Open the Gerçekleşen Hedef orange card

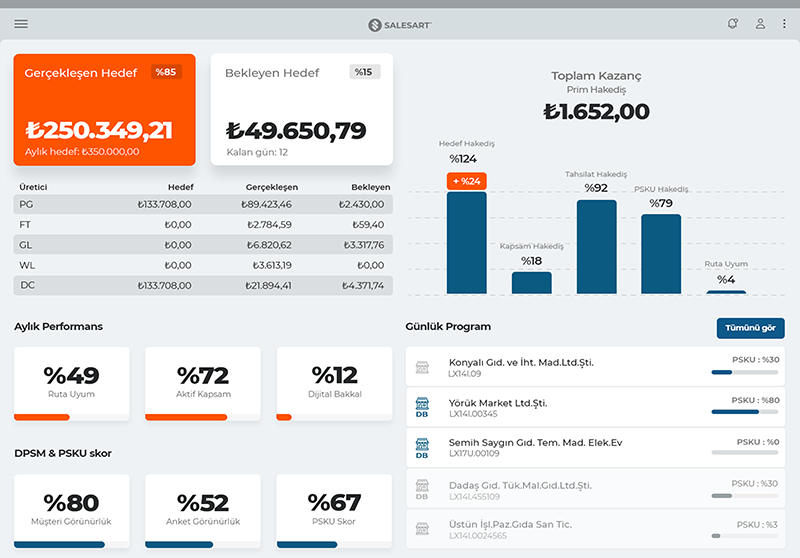pos(104,109)
